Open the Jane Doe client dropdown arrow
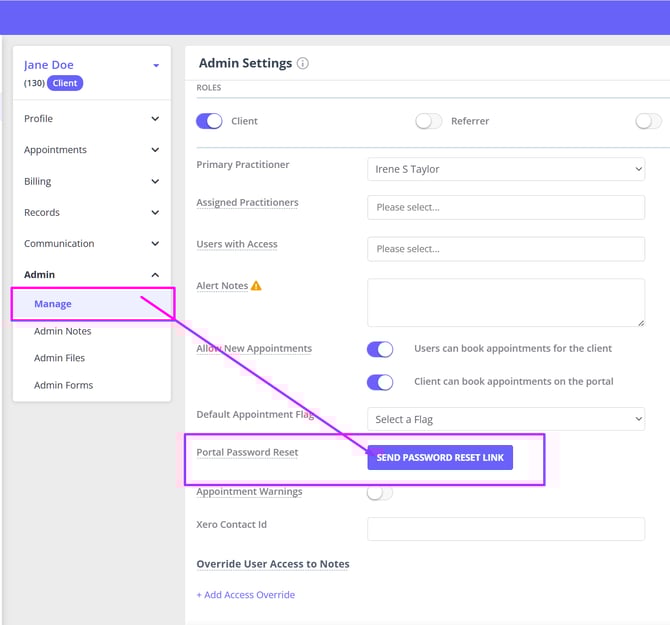 point(156,66)
